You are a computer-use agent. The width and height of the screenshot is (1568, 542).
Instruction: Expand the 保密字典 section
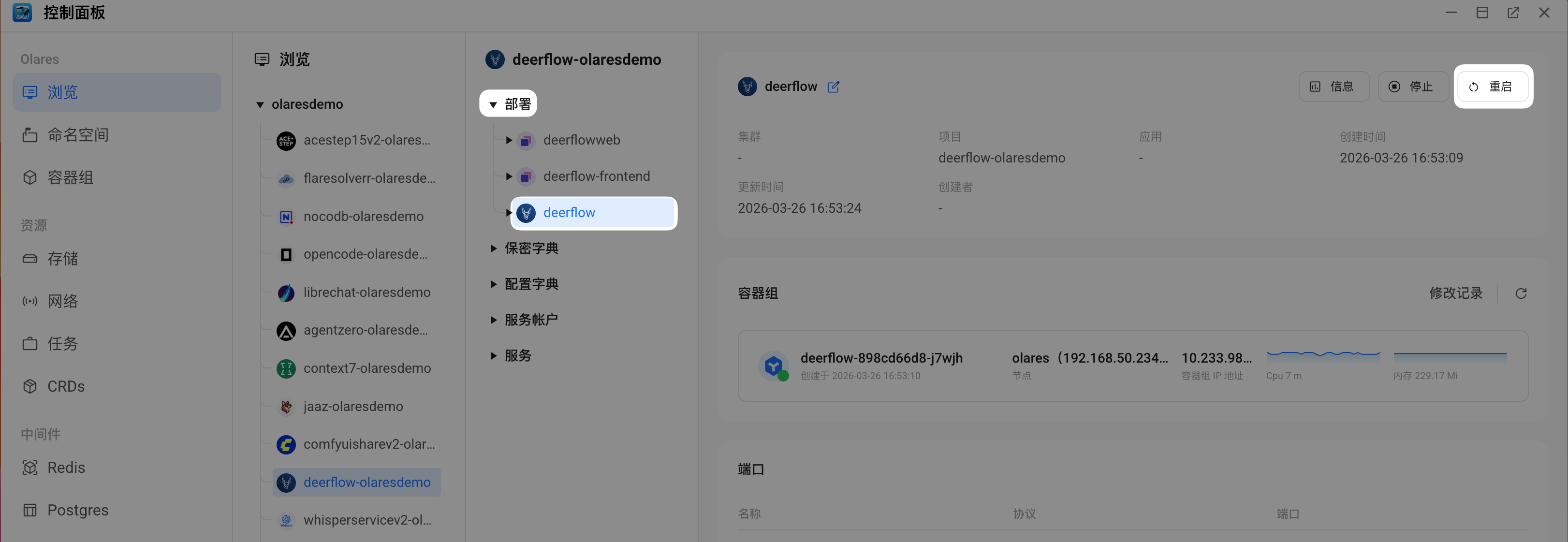(493, 249)
